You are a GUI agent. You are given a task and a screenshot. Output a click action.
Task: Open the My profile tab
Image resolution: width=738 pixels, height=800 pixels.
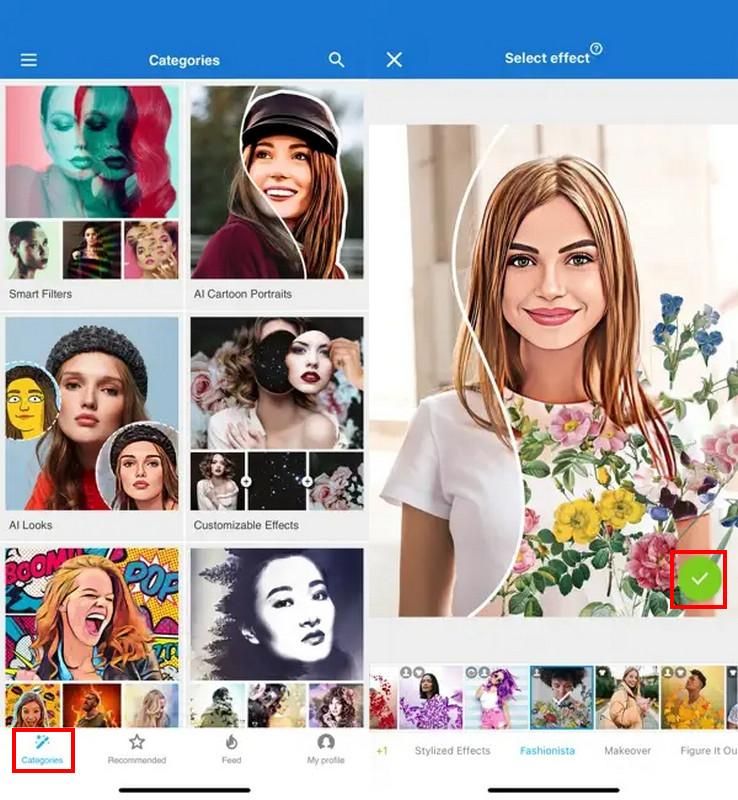click(326, 750)
